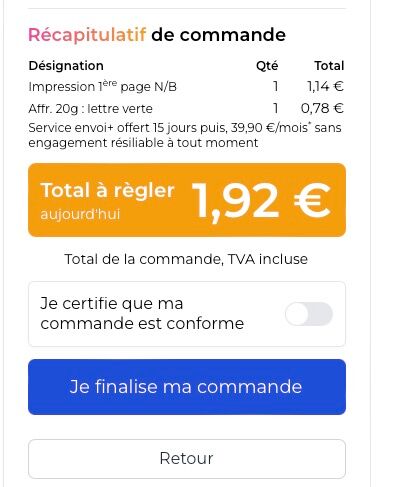394x487 pixels.
Task: Click the 'Service envoi+' subscription notice text
Action: (185, 135)
